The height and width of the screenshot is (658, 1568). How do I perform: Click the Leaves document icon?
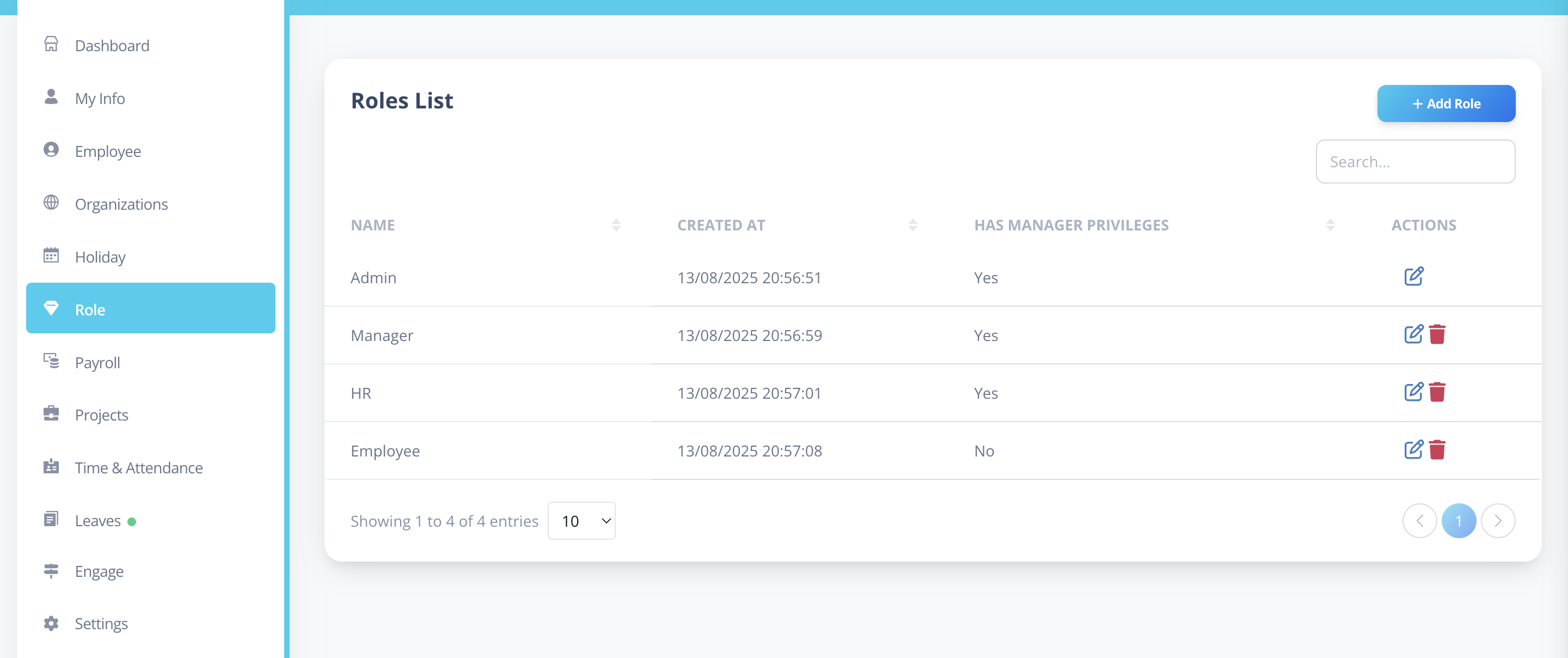coord(51,519)
